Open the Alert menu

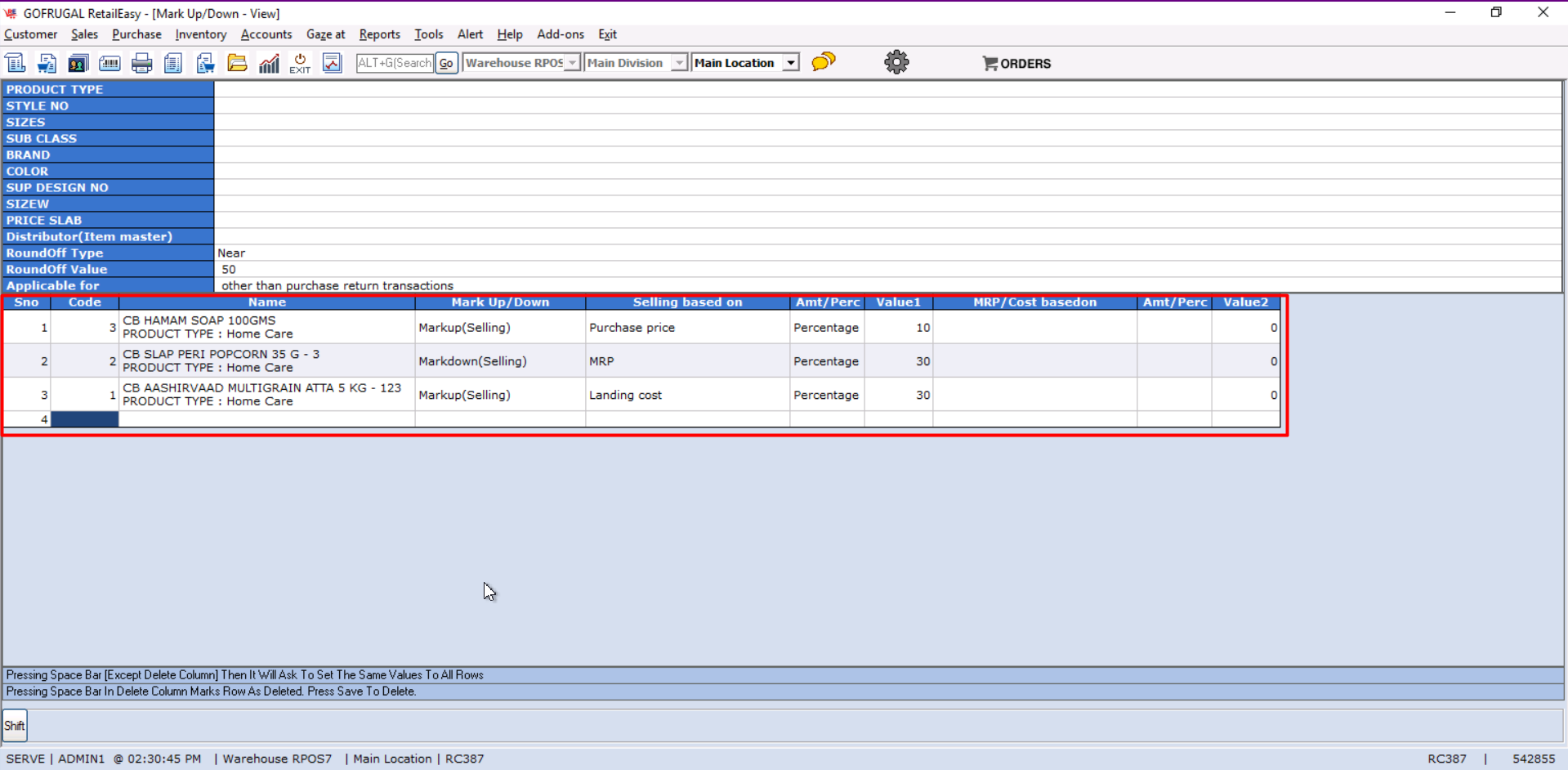[x=470, y=34]
